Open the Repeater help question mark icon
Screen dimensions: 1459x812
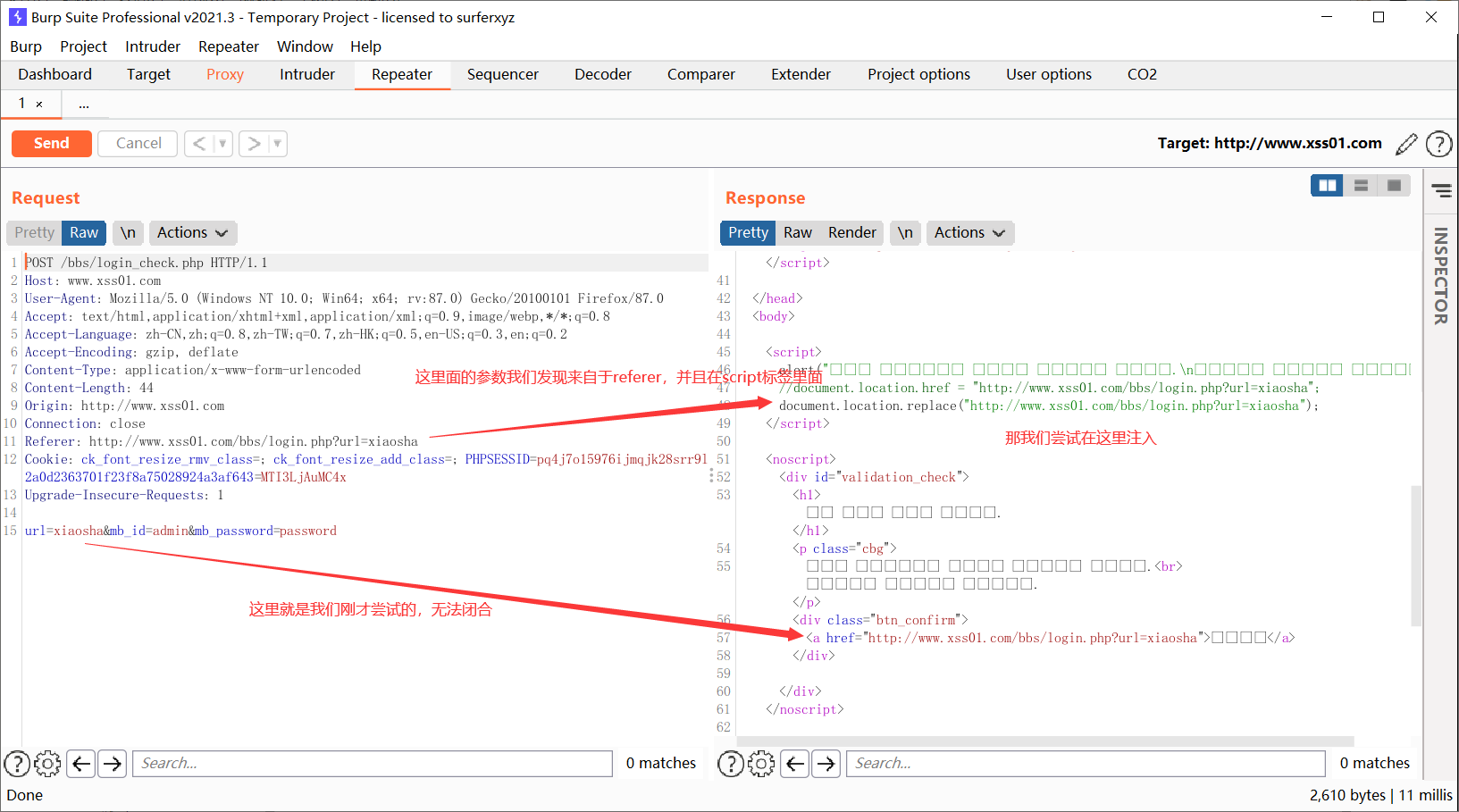coord(1438,144)
